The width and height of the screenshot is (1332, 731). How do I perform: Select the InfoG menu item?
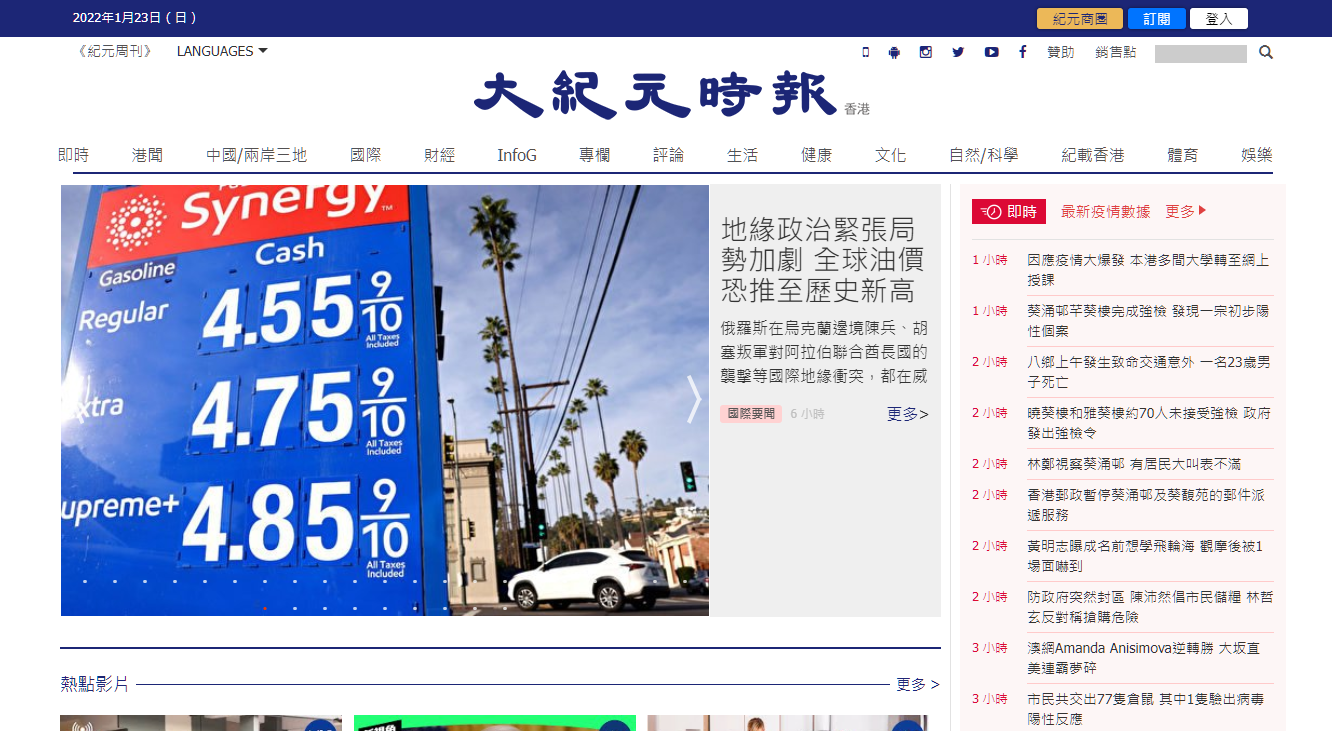pos(517,155)
